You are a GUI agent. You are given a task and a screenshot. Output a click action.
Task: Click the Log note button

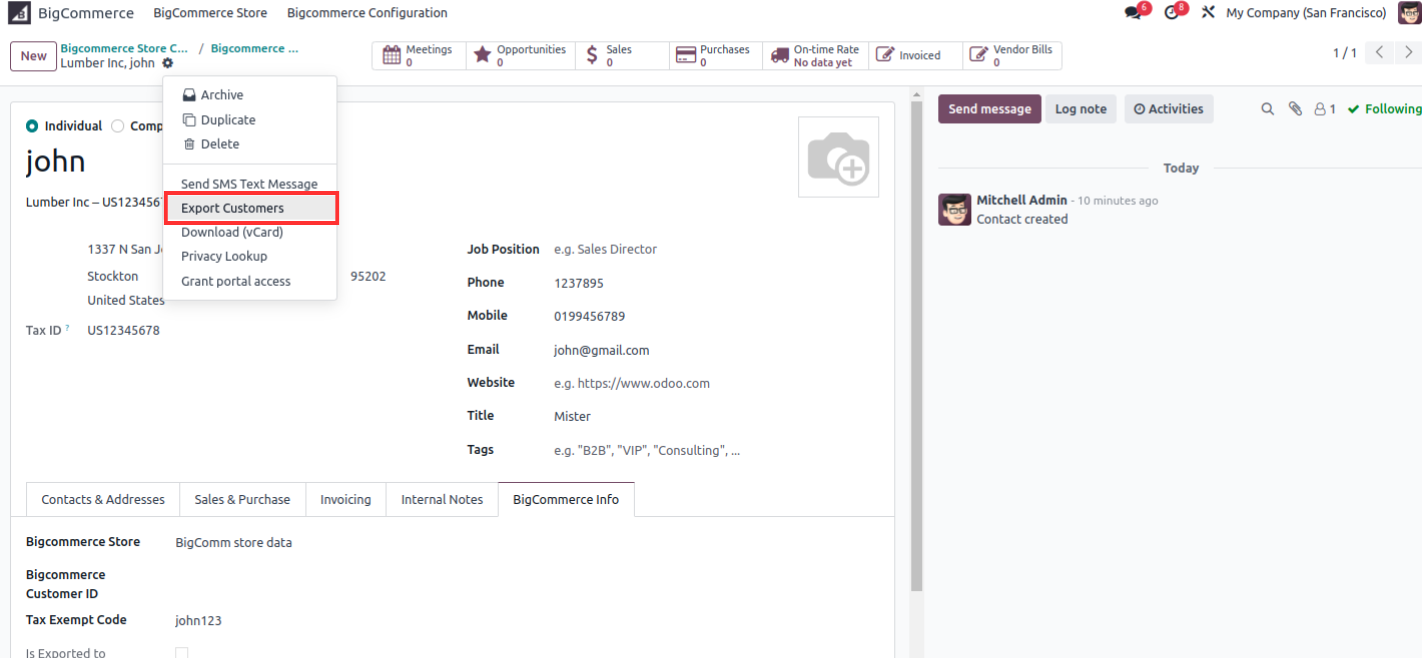(1080, 109)
